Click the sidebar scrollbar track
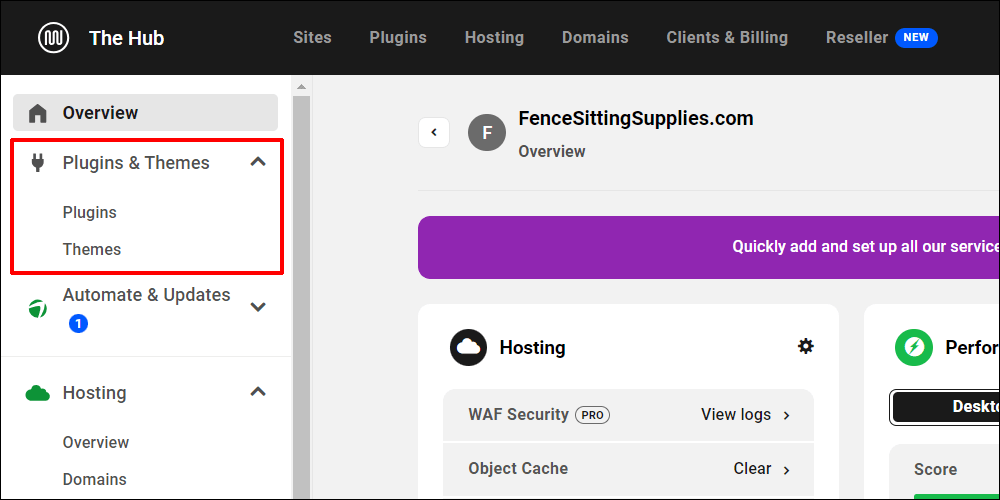1000x500 pixels. (301, 296)
